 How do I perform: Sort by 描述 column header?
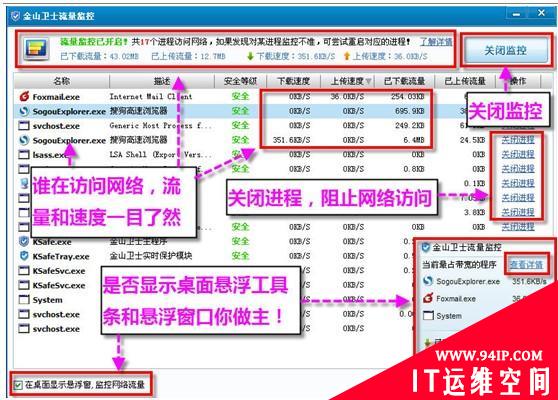coord(162,81)
